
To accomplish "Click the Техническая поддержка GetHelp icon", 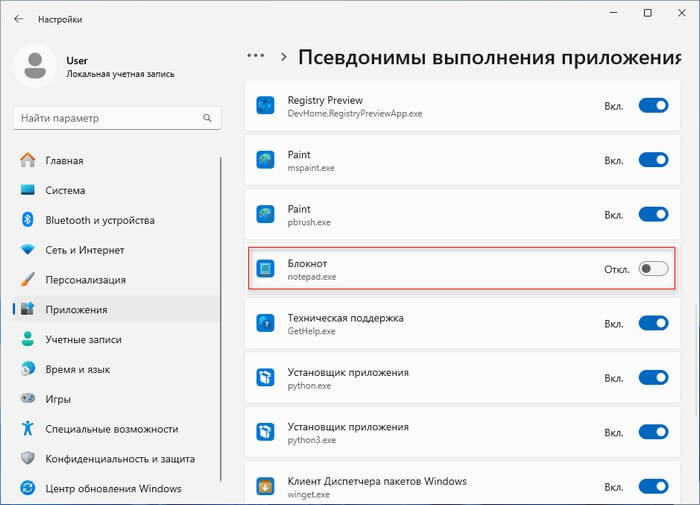I will coord(265,323).
